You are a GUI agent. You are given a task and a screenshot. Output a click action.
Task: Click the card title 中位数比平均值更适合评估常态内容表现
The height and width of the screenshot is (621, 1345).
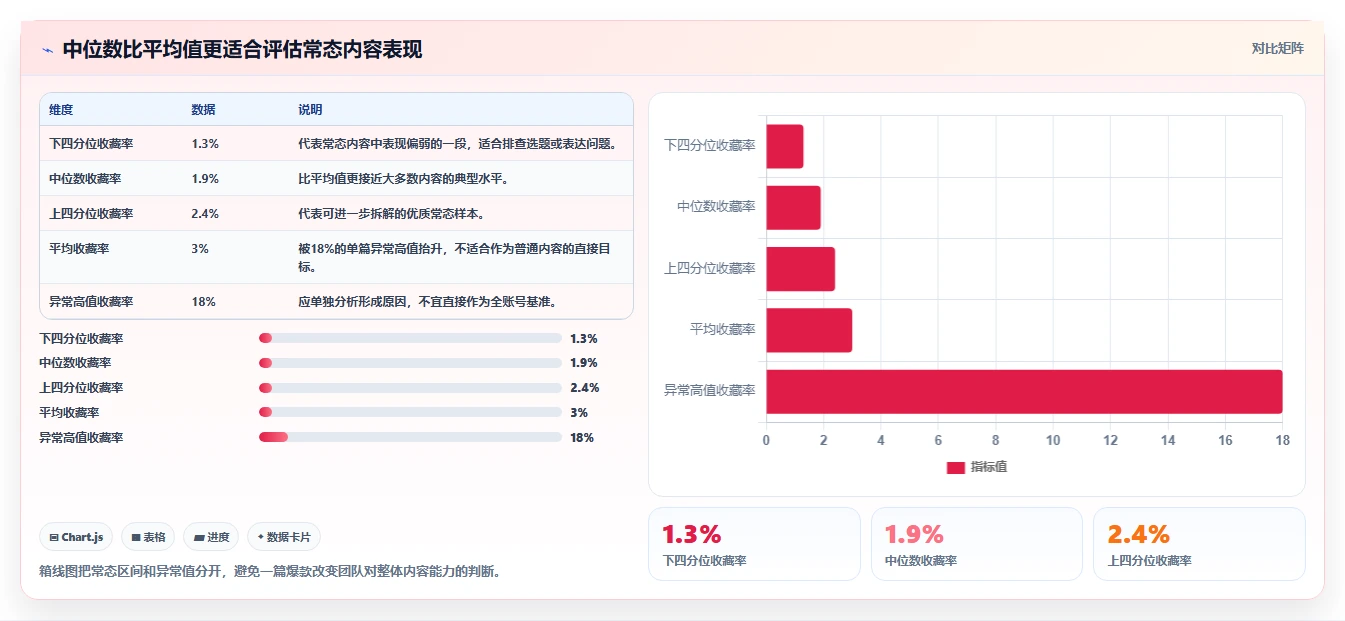tap(243, 49)
